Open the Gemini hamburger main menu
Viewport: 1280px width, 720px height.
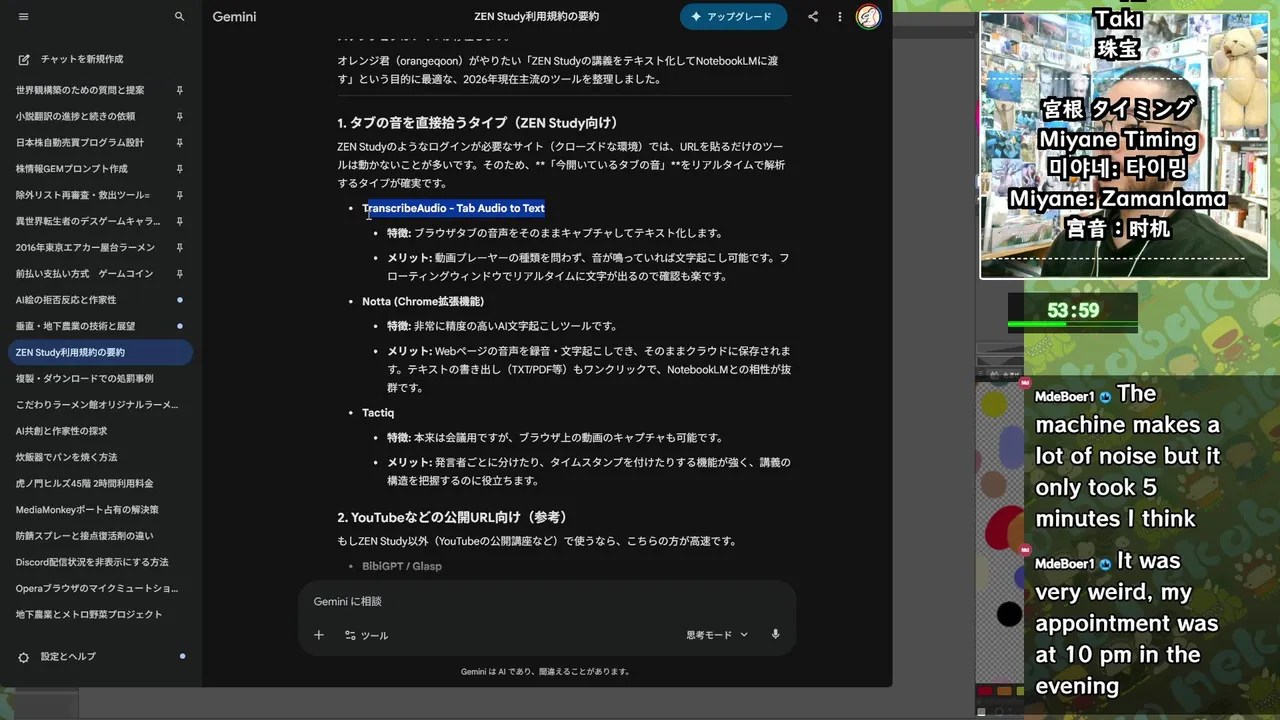click(x=24, y=17)
